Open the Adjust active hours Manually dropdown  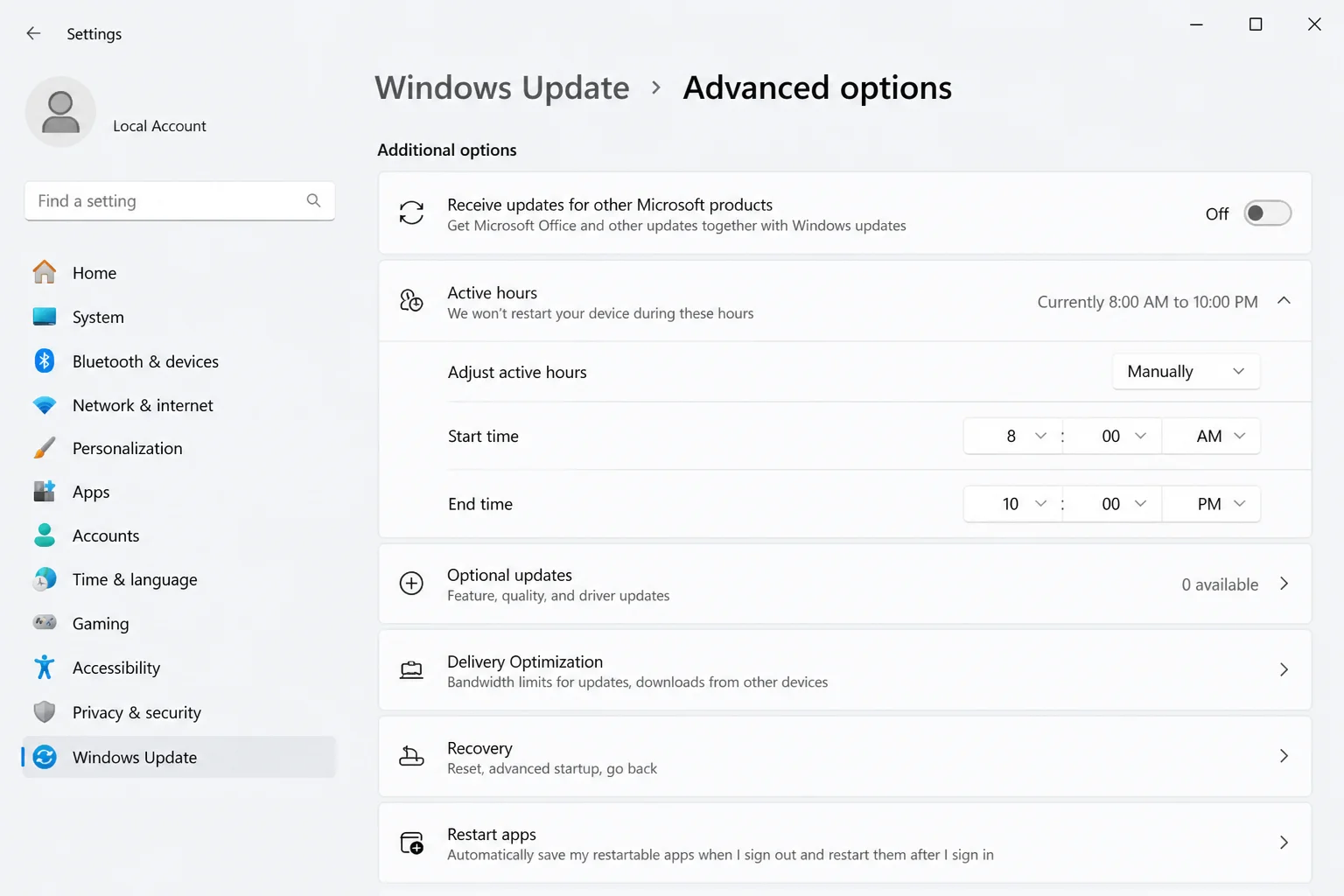point(1186,371)
